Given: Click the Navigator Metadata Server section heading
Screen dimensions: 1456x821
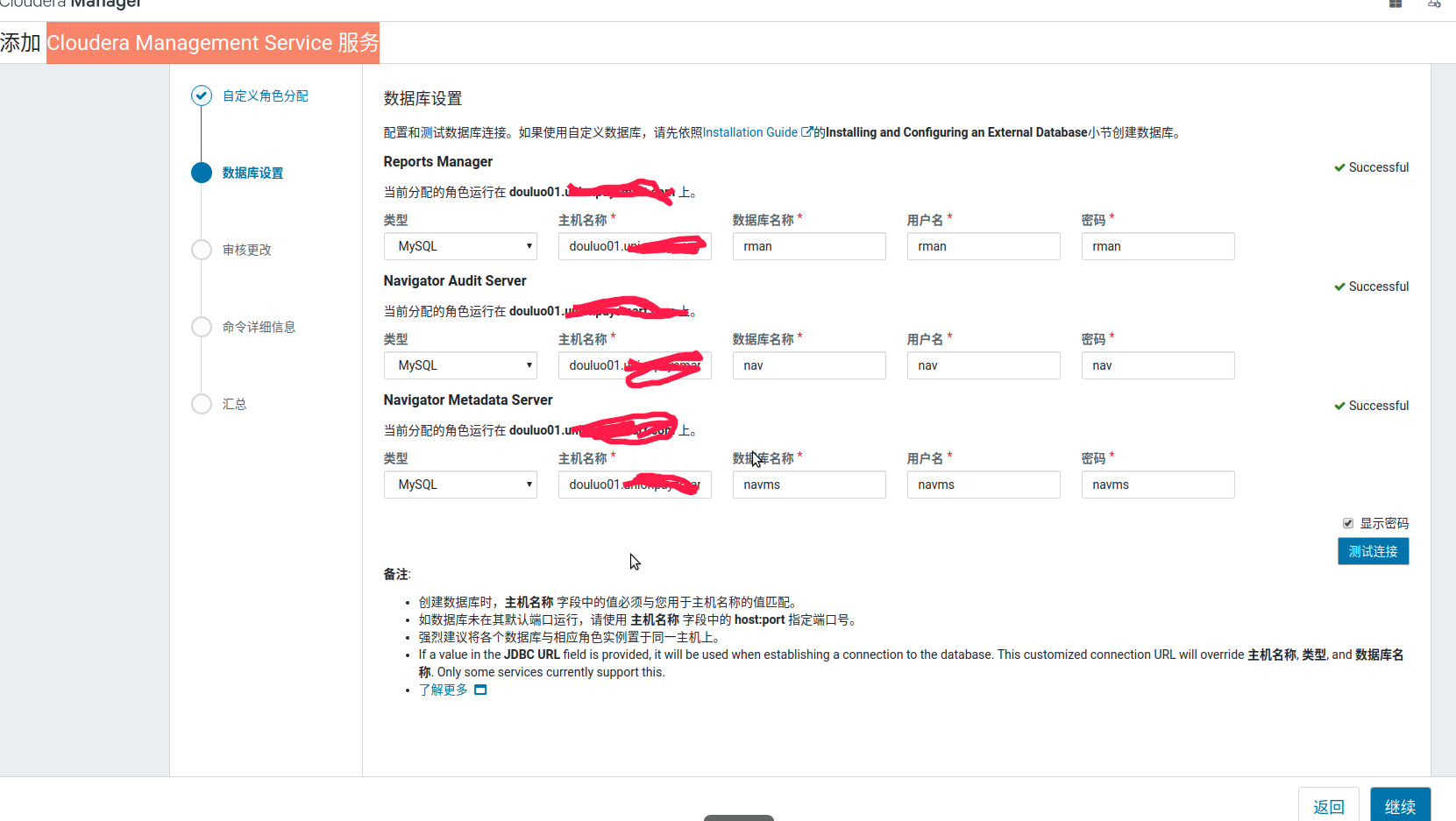Looking at the screenshot, I should [x=468, y=400].
